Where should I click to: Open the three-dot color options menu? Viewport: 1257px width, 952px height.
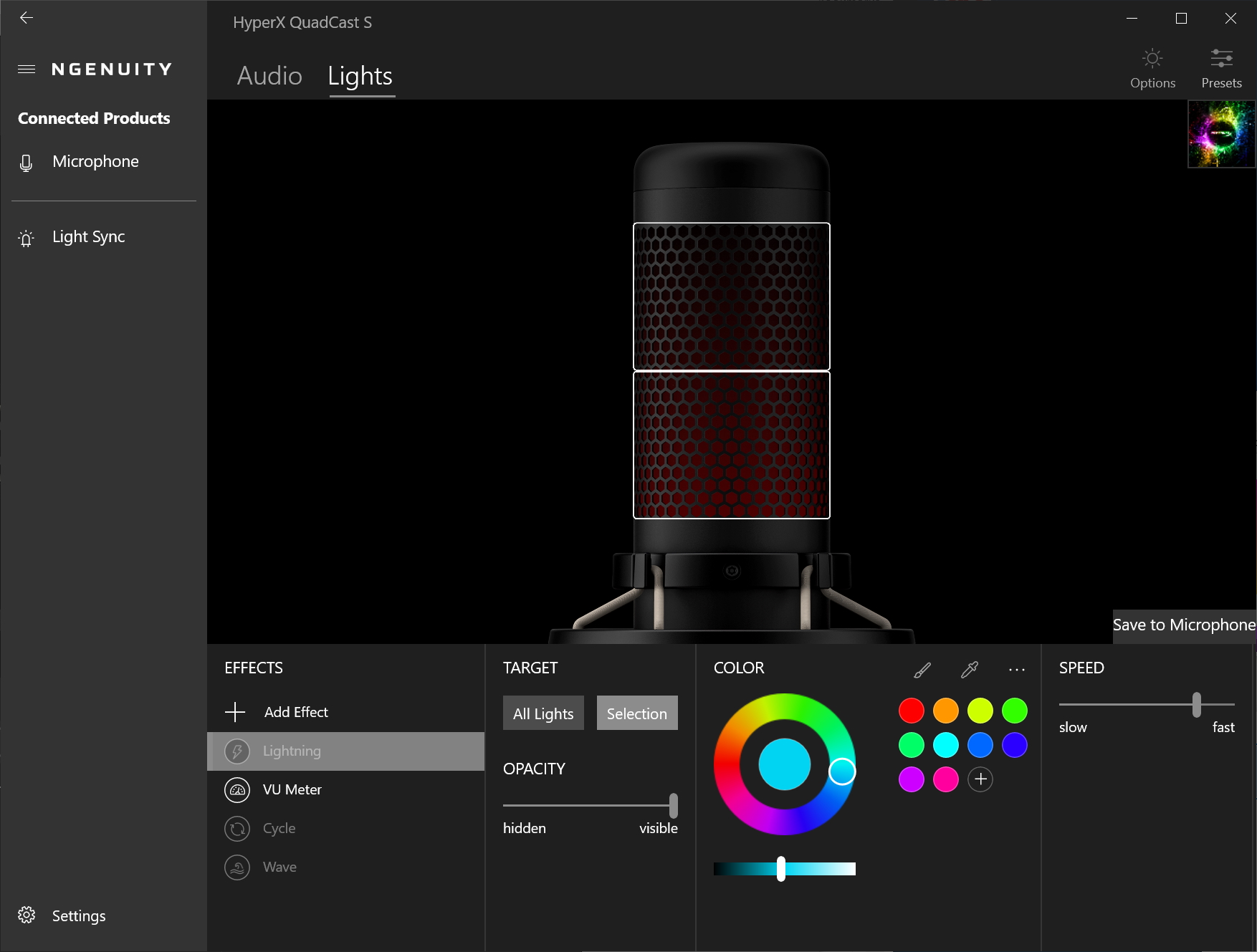(x=1016, y=670)
